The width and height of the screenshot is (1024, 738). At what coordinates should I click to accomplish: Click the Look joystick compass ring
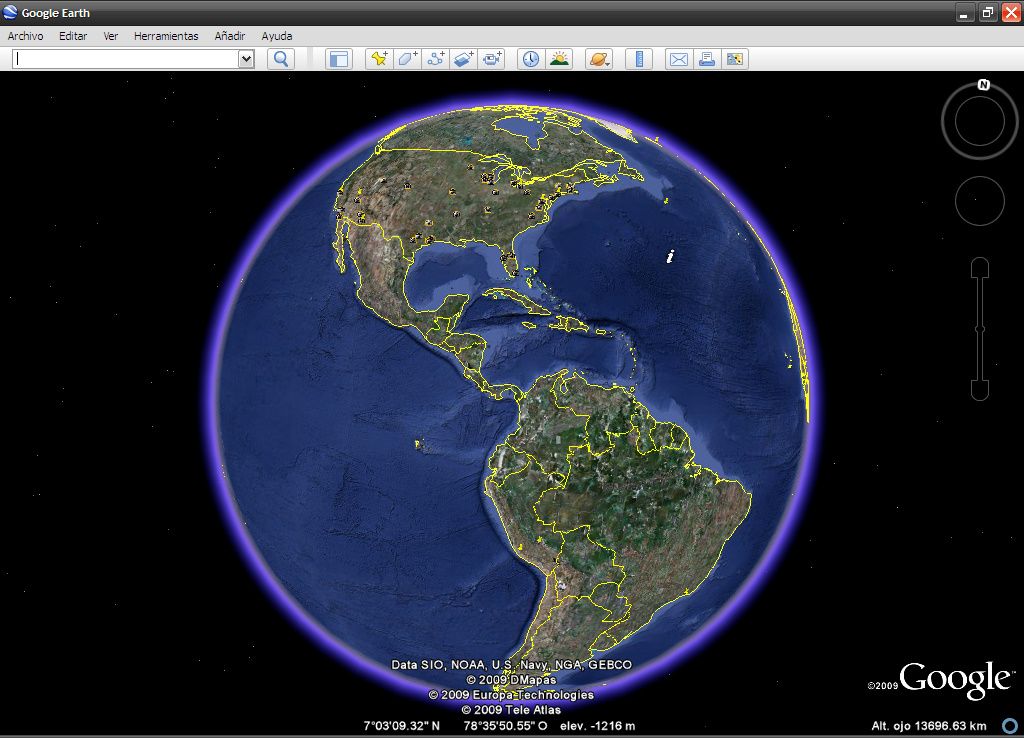pos(980,121)
